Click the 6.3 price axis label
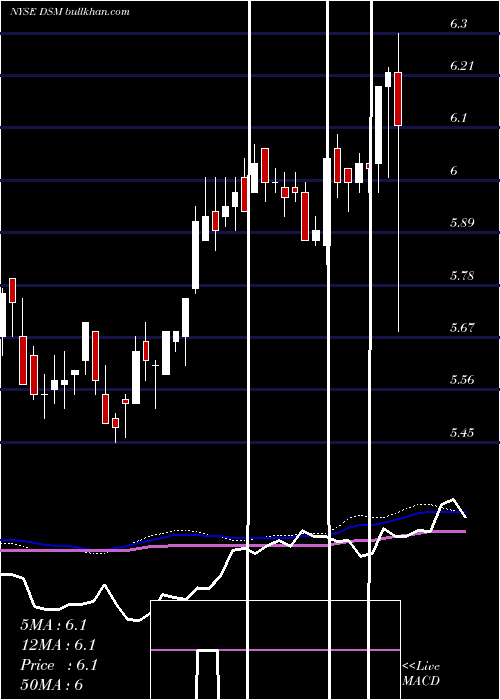Viewport: 500px width, 700px height. (x=459, y=24)
